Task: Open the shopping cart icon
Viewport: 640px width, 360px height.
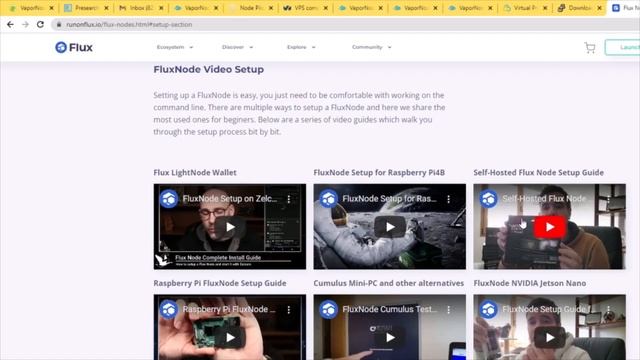Action: pyautogui.click(x=589, y=48)
